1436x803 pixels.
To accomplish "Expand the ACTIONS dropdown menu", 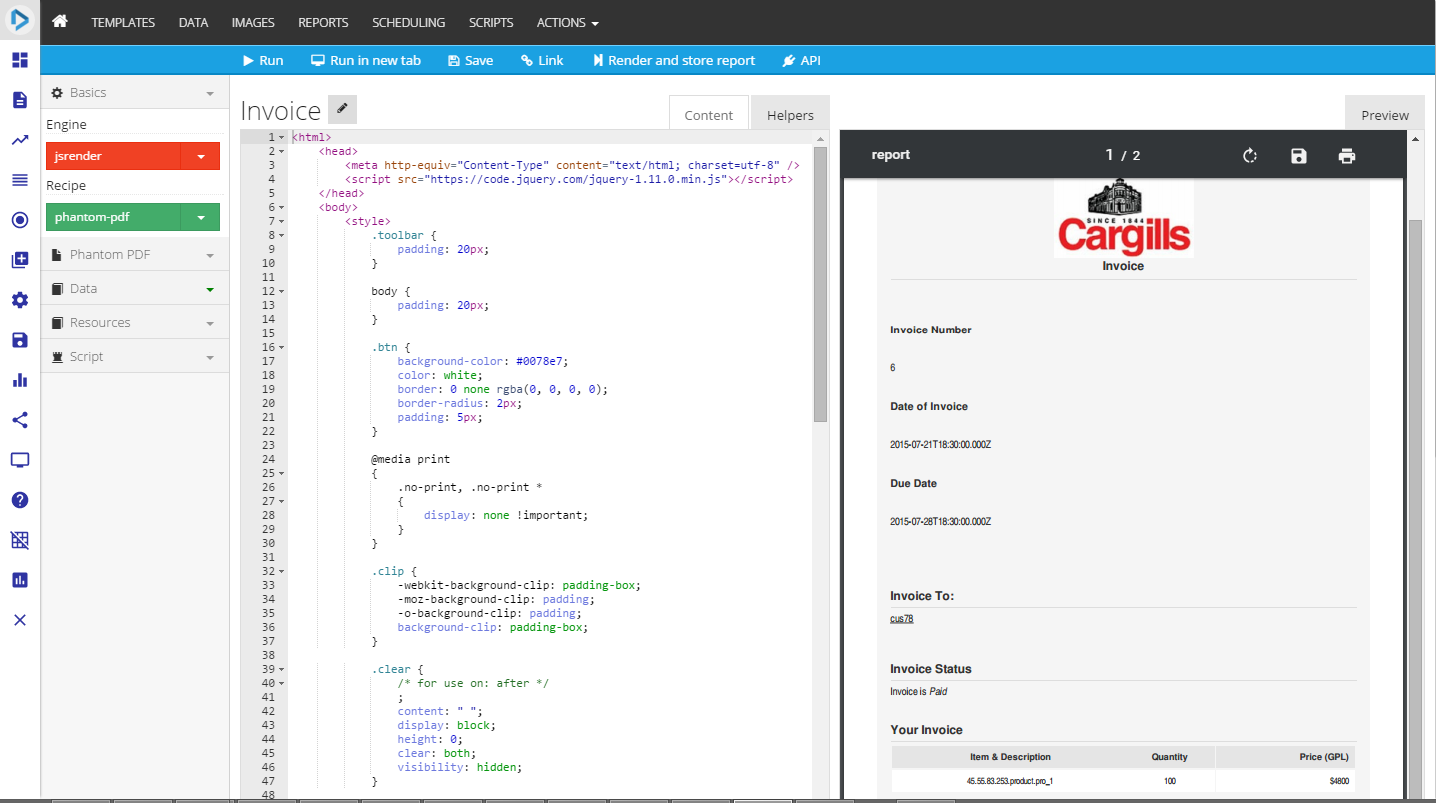I will pos(568,22).
